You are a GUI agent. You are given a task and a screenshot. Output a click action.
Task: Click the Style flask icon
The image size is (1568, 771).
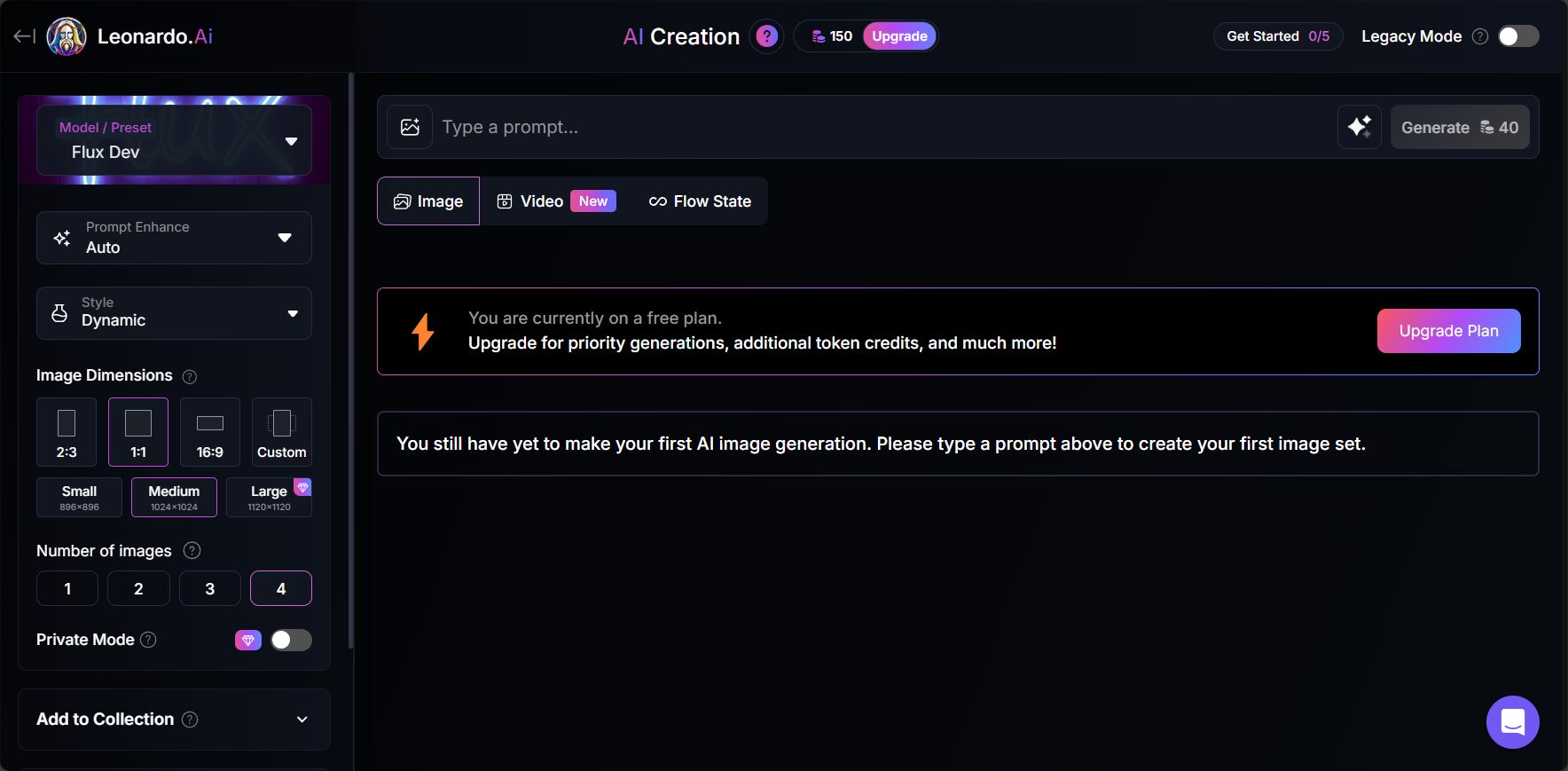click(59, 313)
